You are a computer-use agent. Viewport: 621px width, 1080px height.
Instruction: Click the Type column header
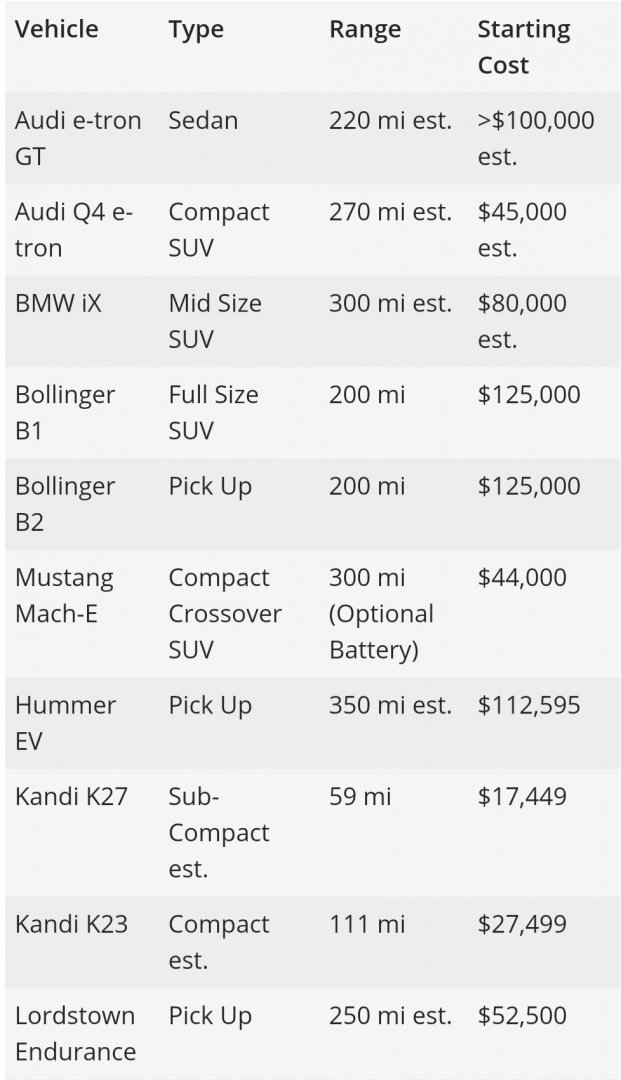coord(196,30)
